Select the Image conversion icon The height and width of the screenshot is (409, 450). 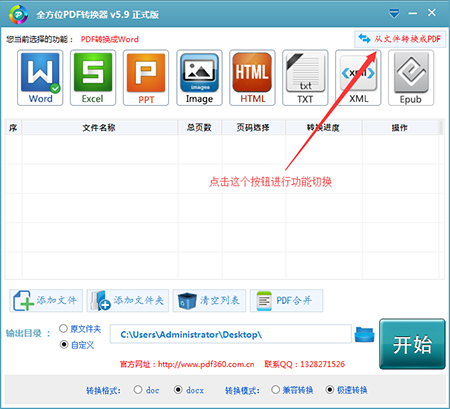[199, 78]
